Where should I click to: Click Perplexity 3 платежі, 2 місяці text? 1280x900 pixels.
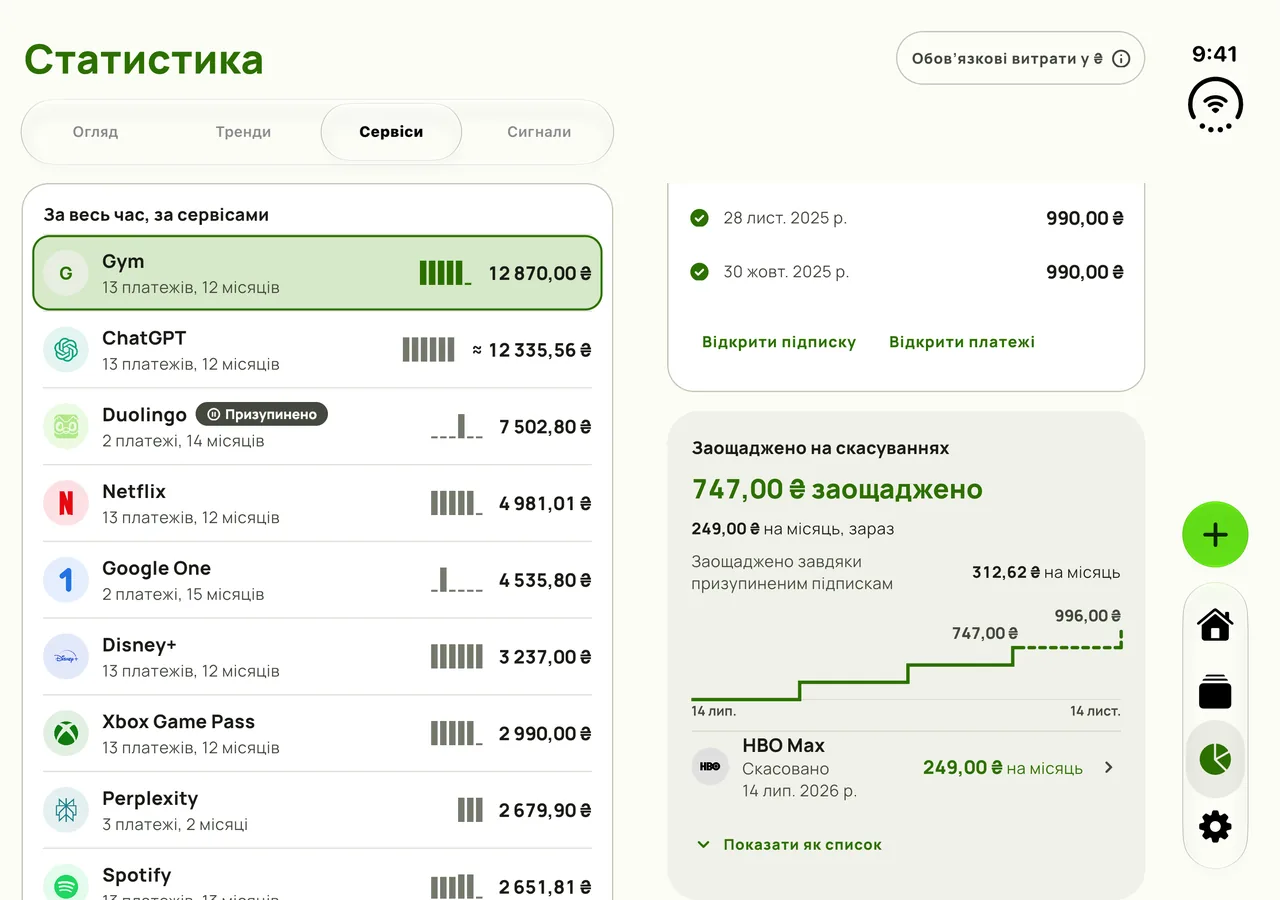click(x=175, y=825)
